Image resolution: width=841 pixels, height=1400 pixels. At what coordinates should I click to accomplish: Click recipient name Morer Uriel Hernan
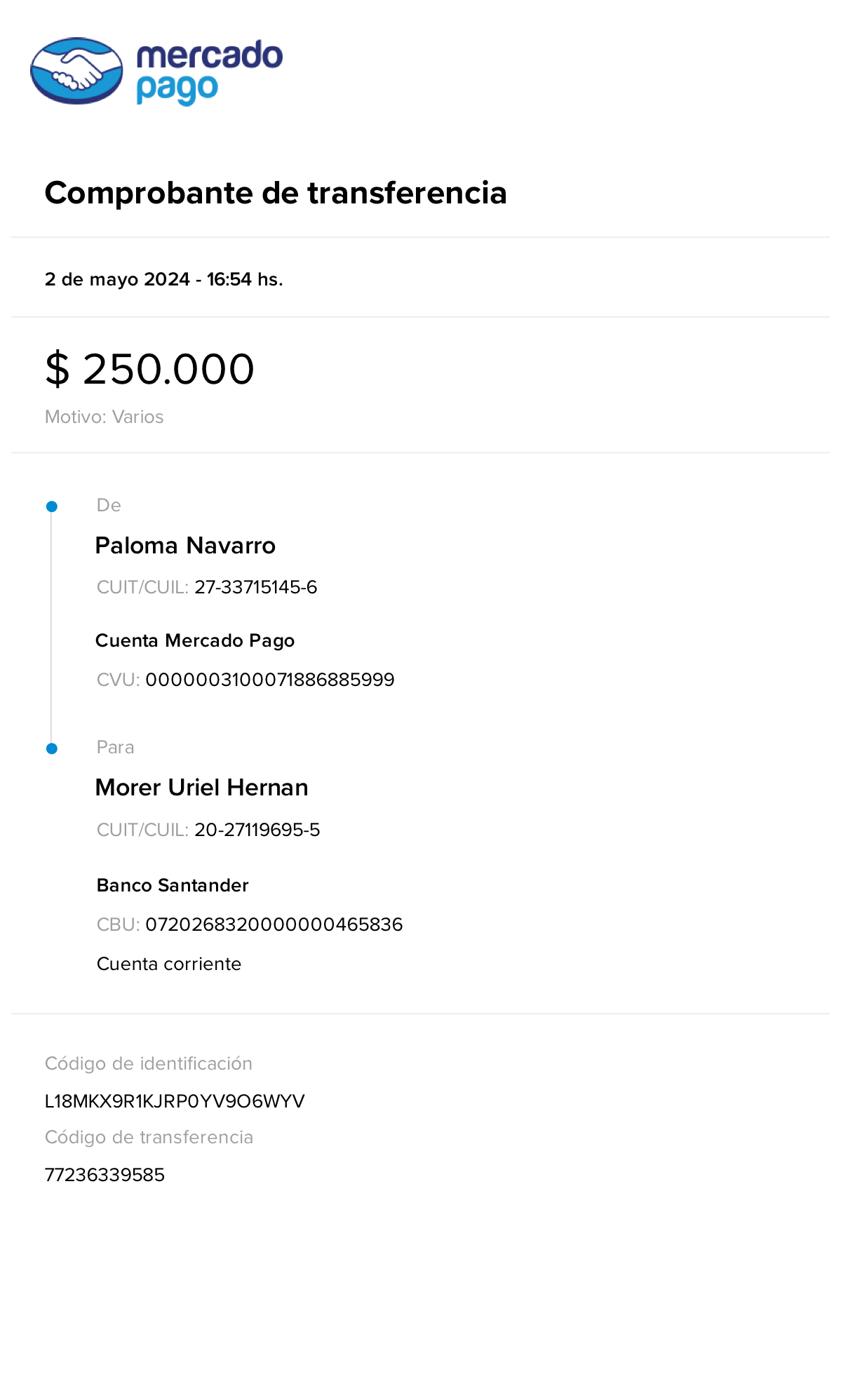[201, 788]
